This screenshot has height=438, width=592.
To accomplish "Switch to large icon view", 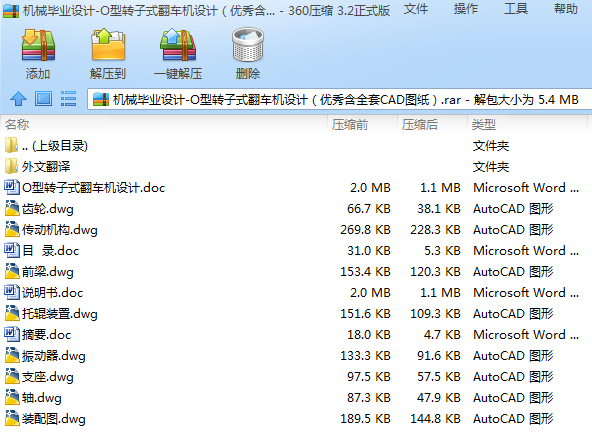I will (43, 99).
